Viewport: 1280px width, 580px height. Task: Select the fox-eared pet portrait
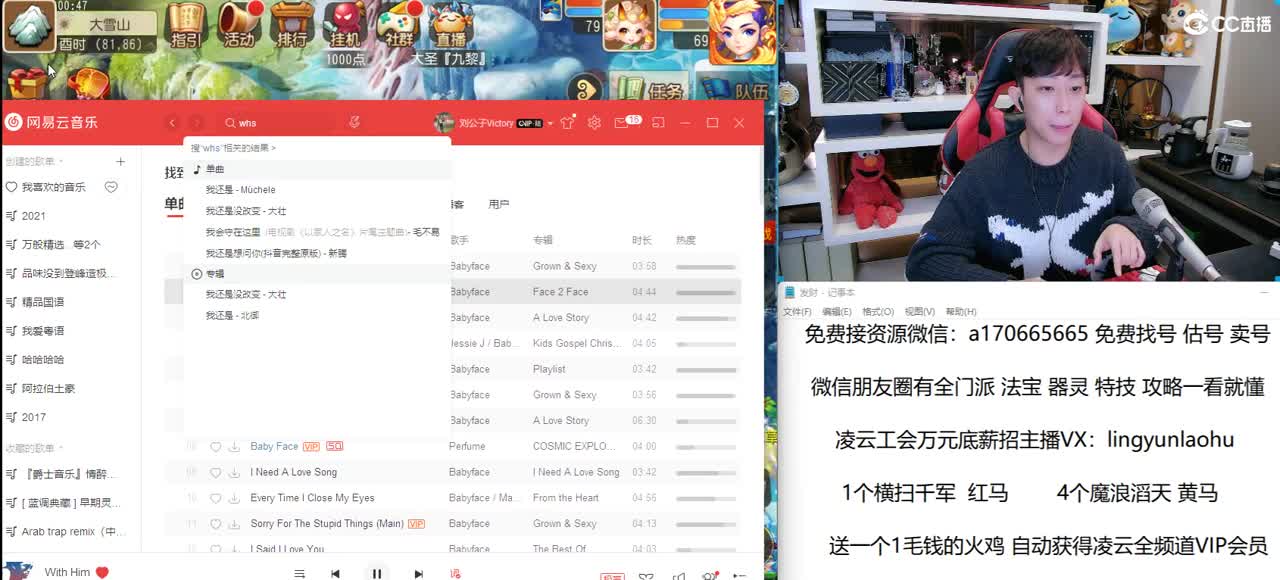(x=628, y=26)
